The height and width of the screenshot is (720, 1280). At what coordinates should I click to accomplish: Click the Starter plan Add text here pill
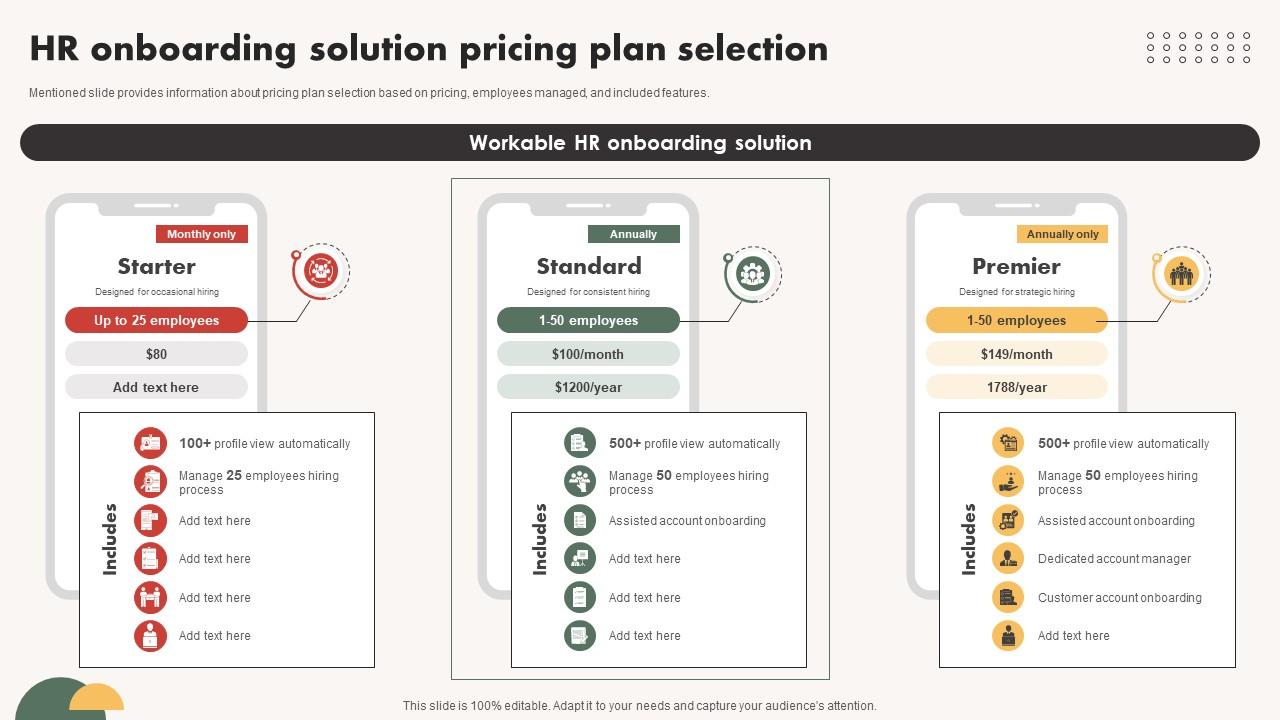click(x=156, y=387)
